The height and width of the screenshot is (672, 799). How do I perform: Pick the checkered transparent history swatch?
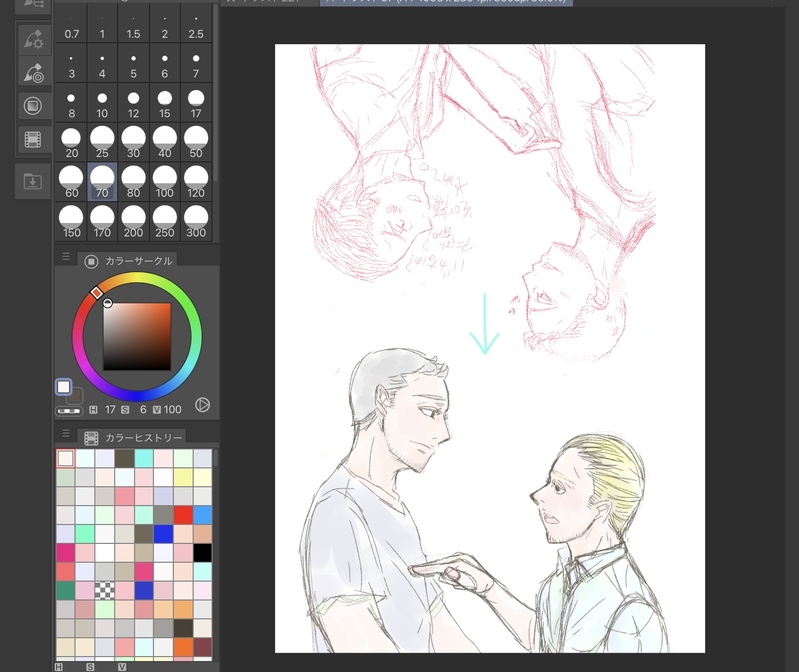click(104, 590)
